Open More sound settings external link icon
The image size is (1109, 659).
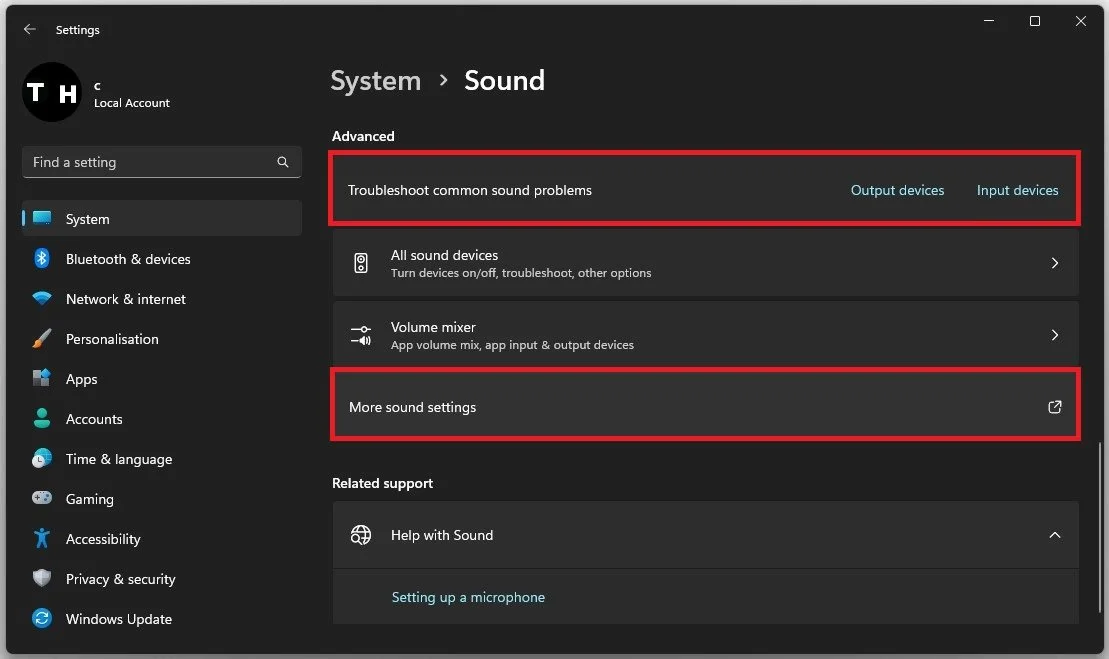click(1054, 407)
